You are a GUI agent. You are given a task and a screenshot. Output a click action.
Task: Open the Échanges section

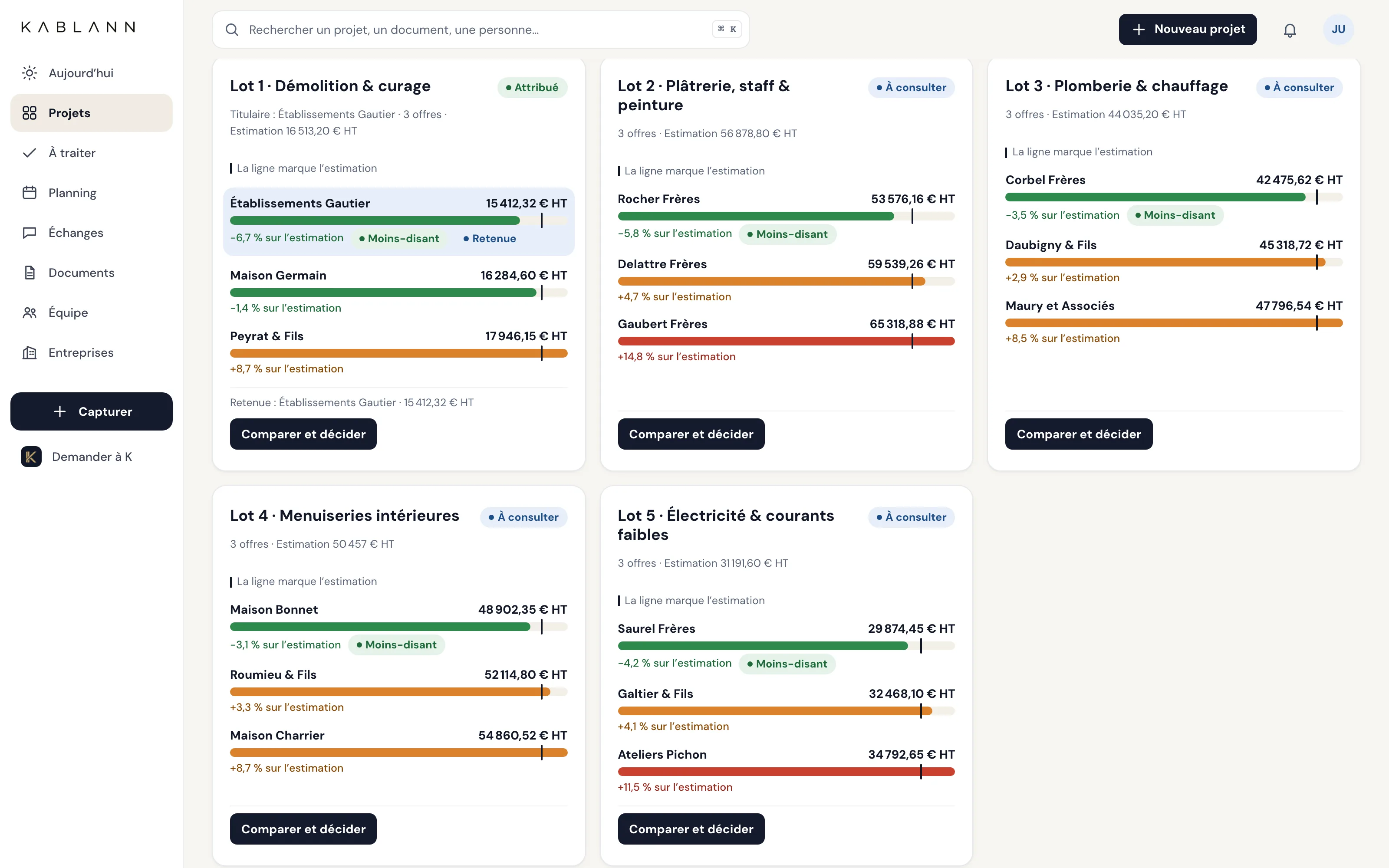click(91, 233)
